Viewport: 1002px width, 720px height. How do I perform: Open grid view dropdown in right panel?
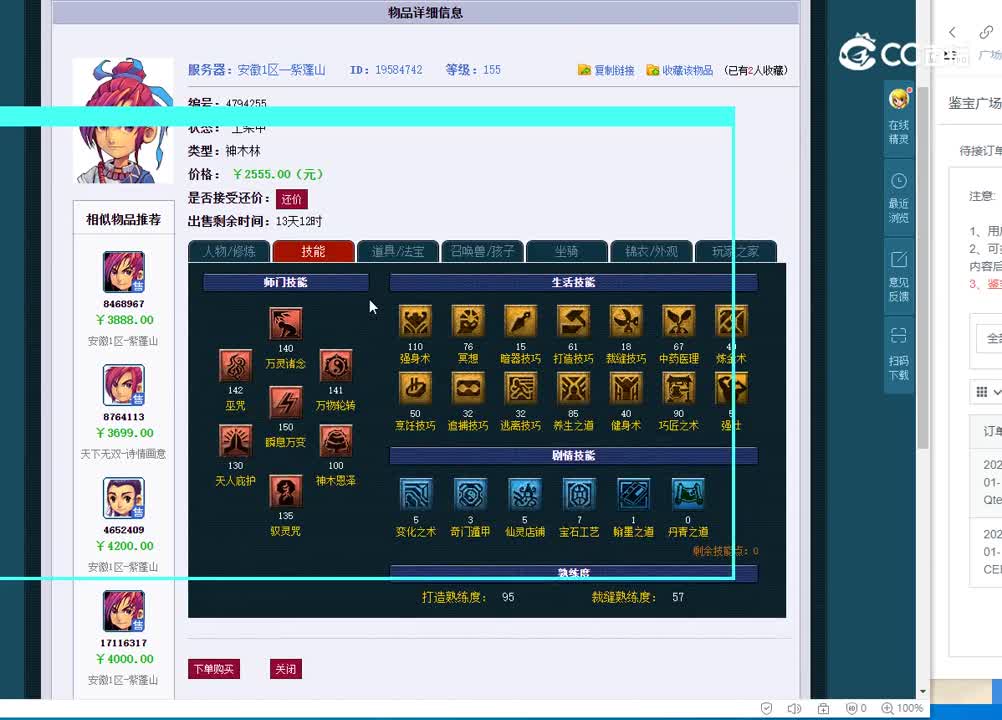click(x=987, y=392)
